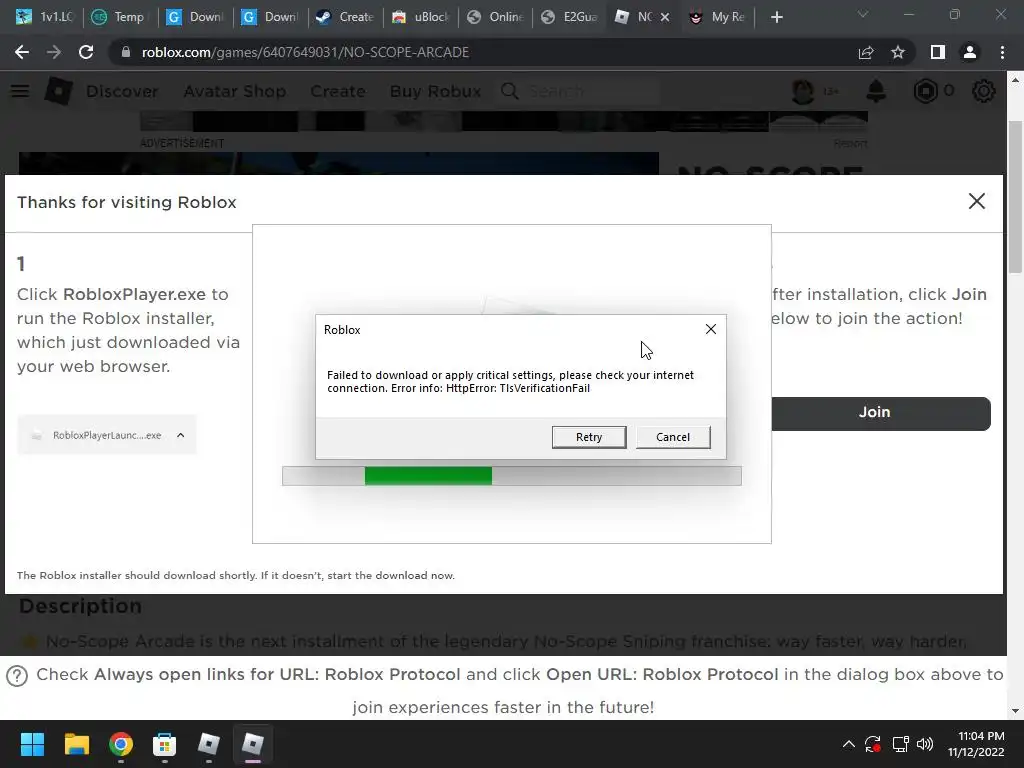Viewport: 1024px width, 768px height.
Task: Switch to the Steam Create tab
Action: pyautogui.click(x=345, y=17)
